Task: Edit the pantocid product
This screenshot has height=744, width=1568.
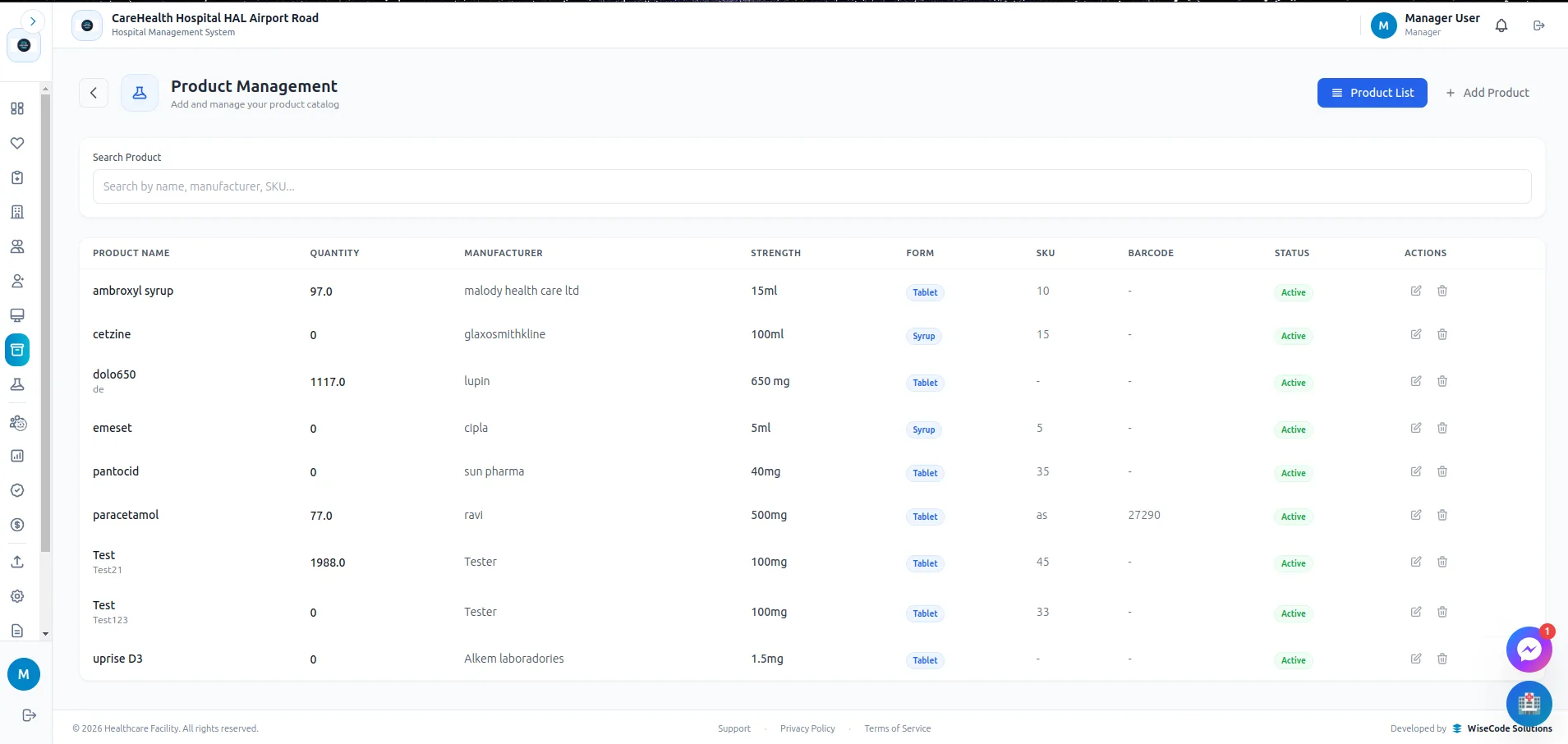Action: [1416, 471]
